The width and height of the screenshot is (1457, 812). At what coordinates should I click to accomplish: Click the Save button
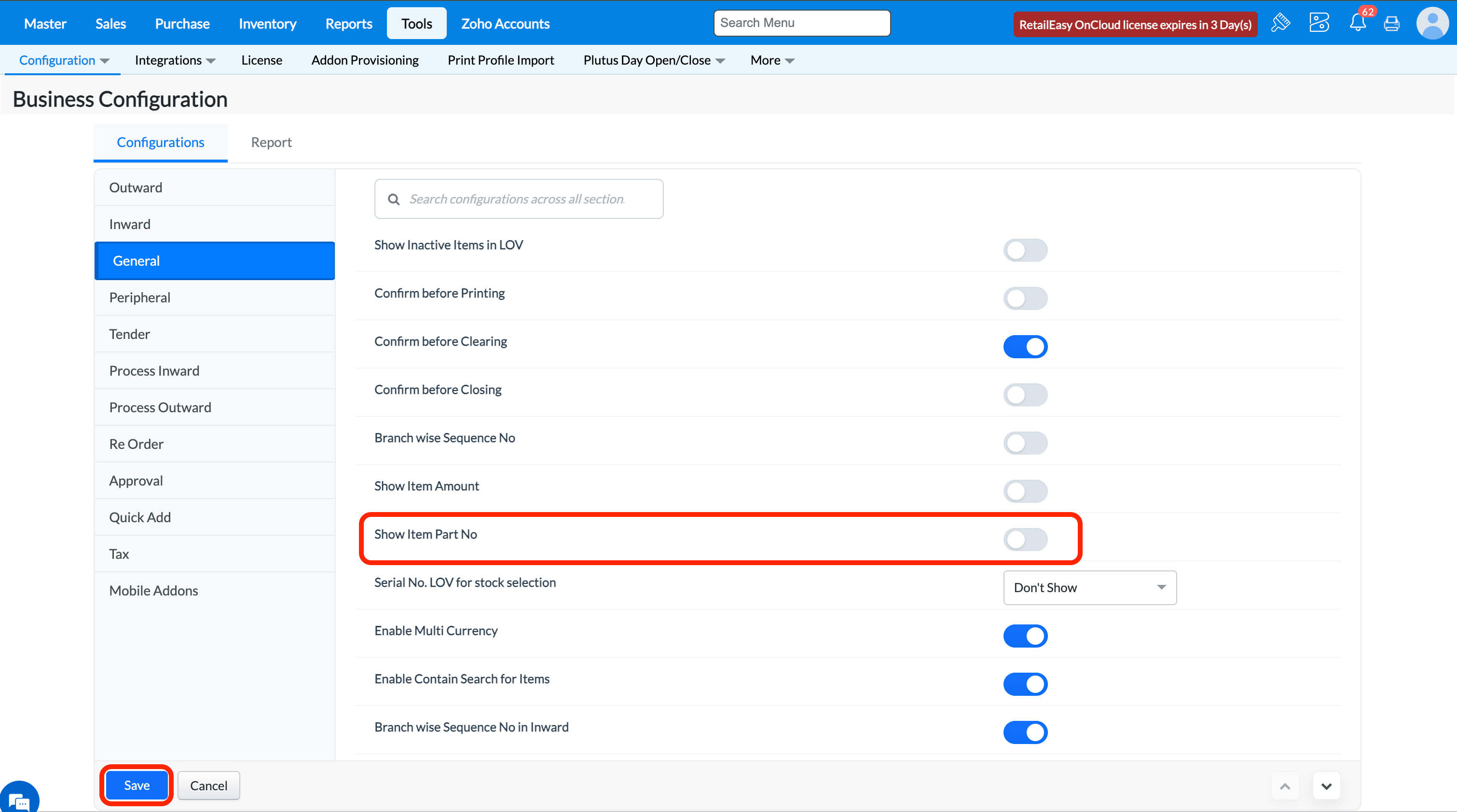point(137,785)
